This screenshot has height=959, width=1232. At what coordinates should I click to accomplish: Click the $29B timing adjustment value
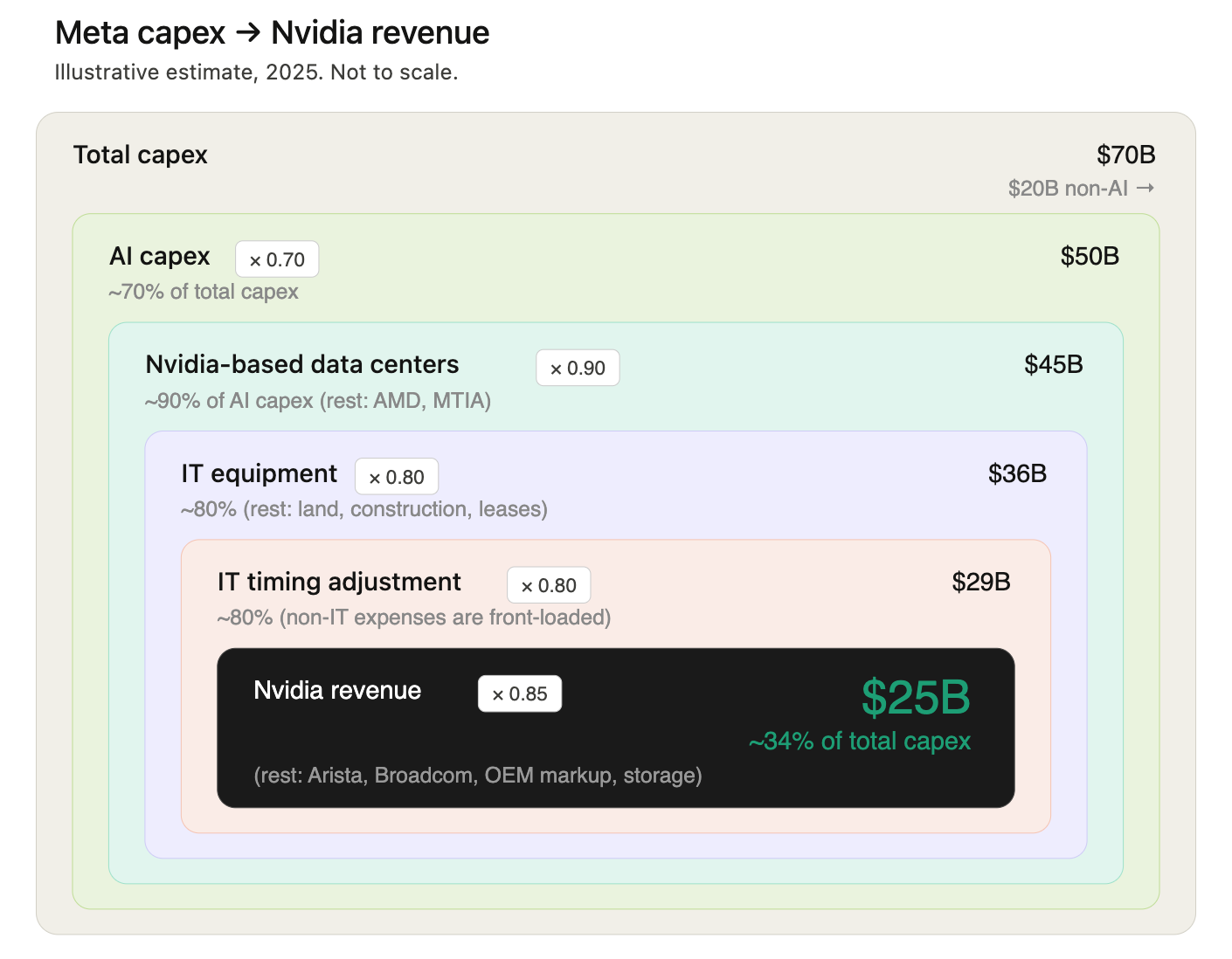pyautogui.click(x=981, y=582)
